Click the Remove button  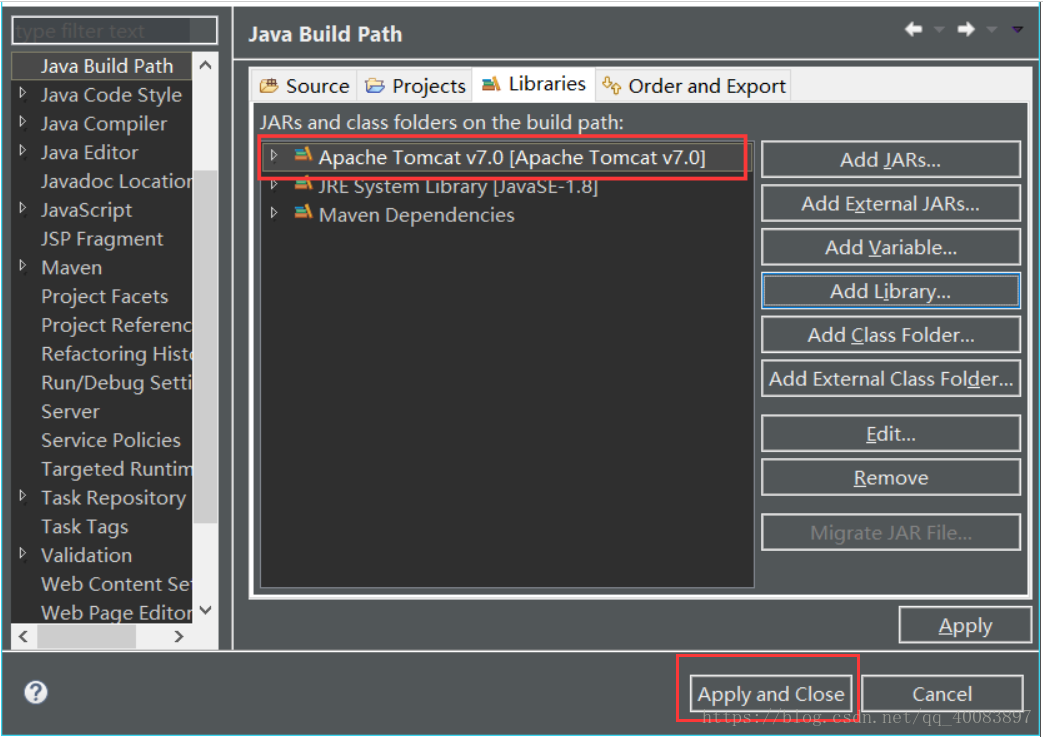click(x=891, y=478)
